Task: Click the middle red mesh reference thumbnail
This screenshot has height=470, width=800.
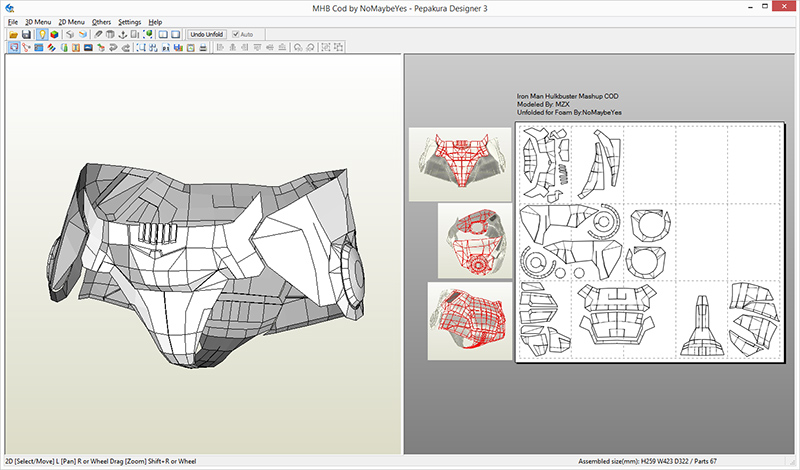Action: (475, 240)
